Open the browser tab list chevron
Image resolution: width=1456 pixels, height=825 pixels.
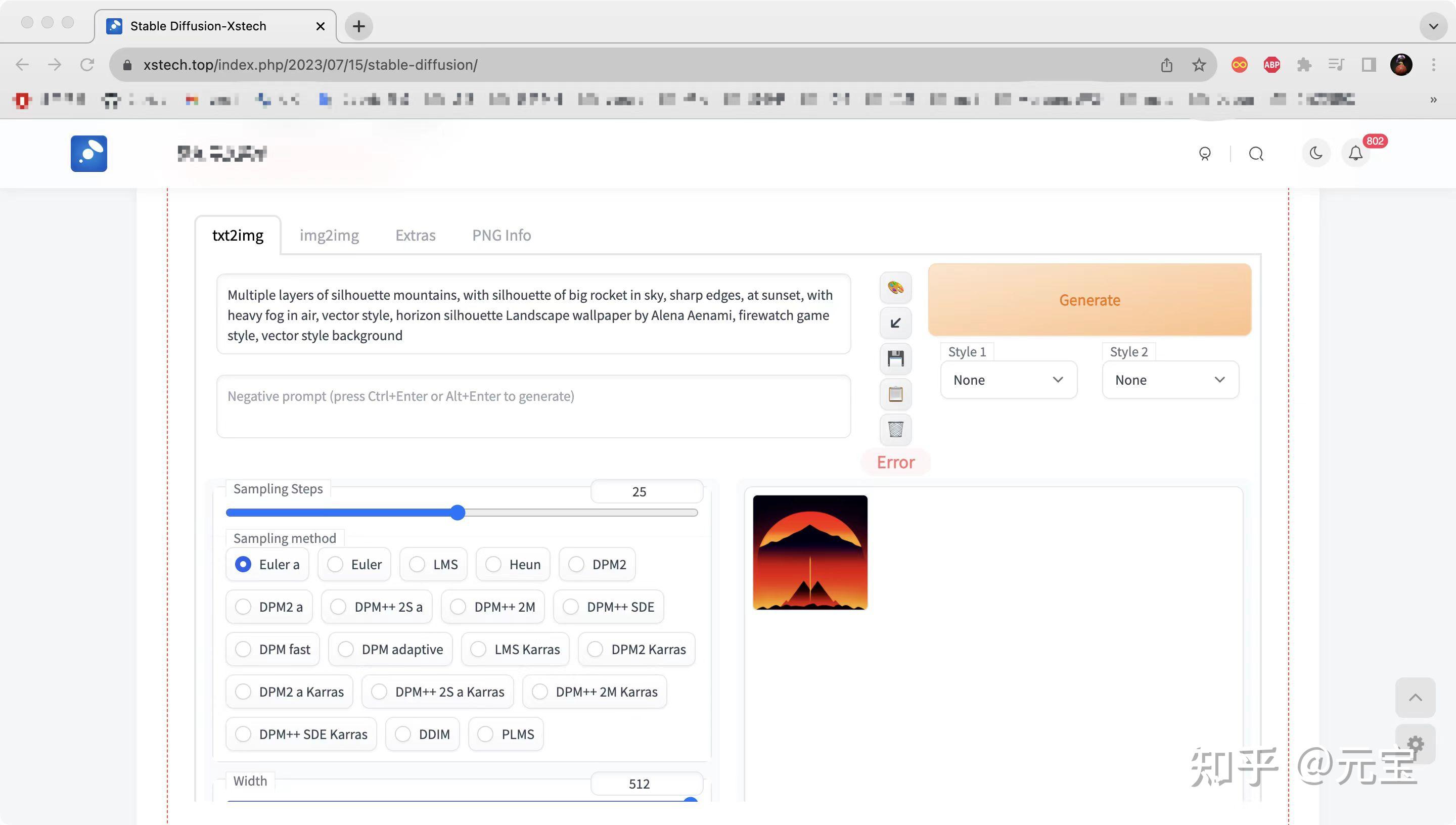click(1433, 26)
